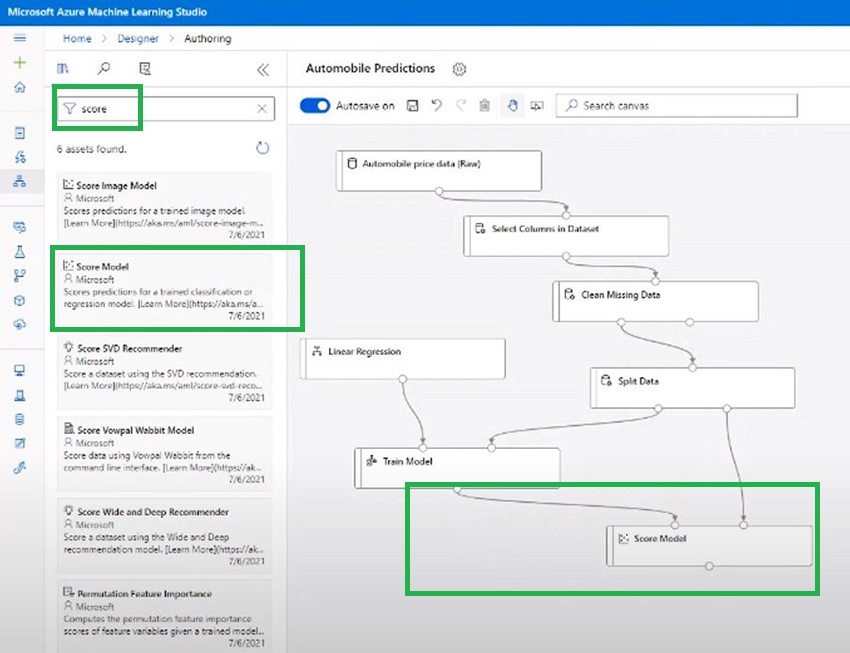Click the green plus create-new icon
850x653 pixels.
click(x=20, y=62)
